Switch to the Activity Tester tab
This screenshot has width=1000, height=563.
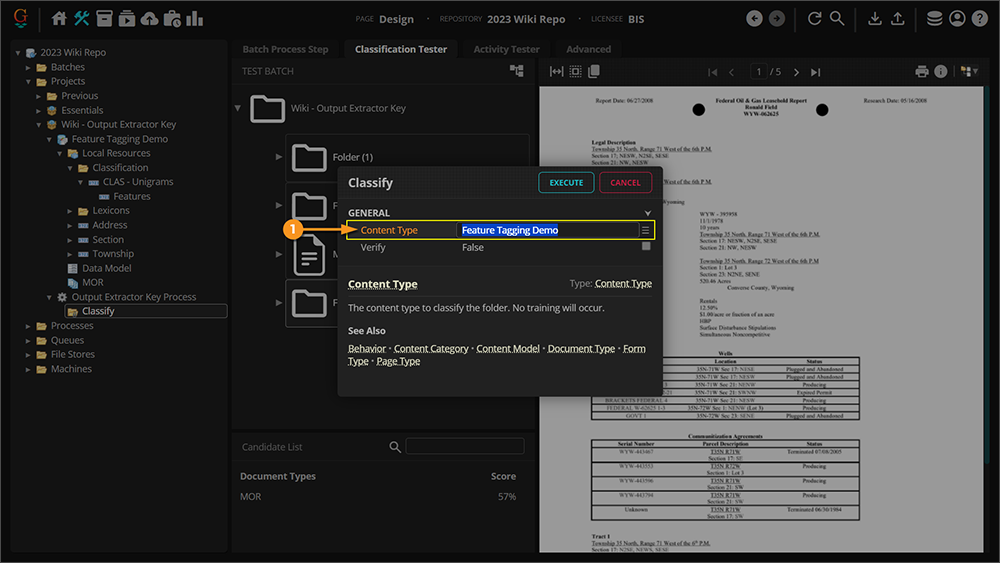(x=506, y=49)
